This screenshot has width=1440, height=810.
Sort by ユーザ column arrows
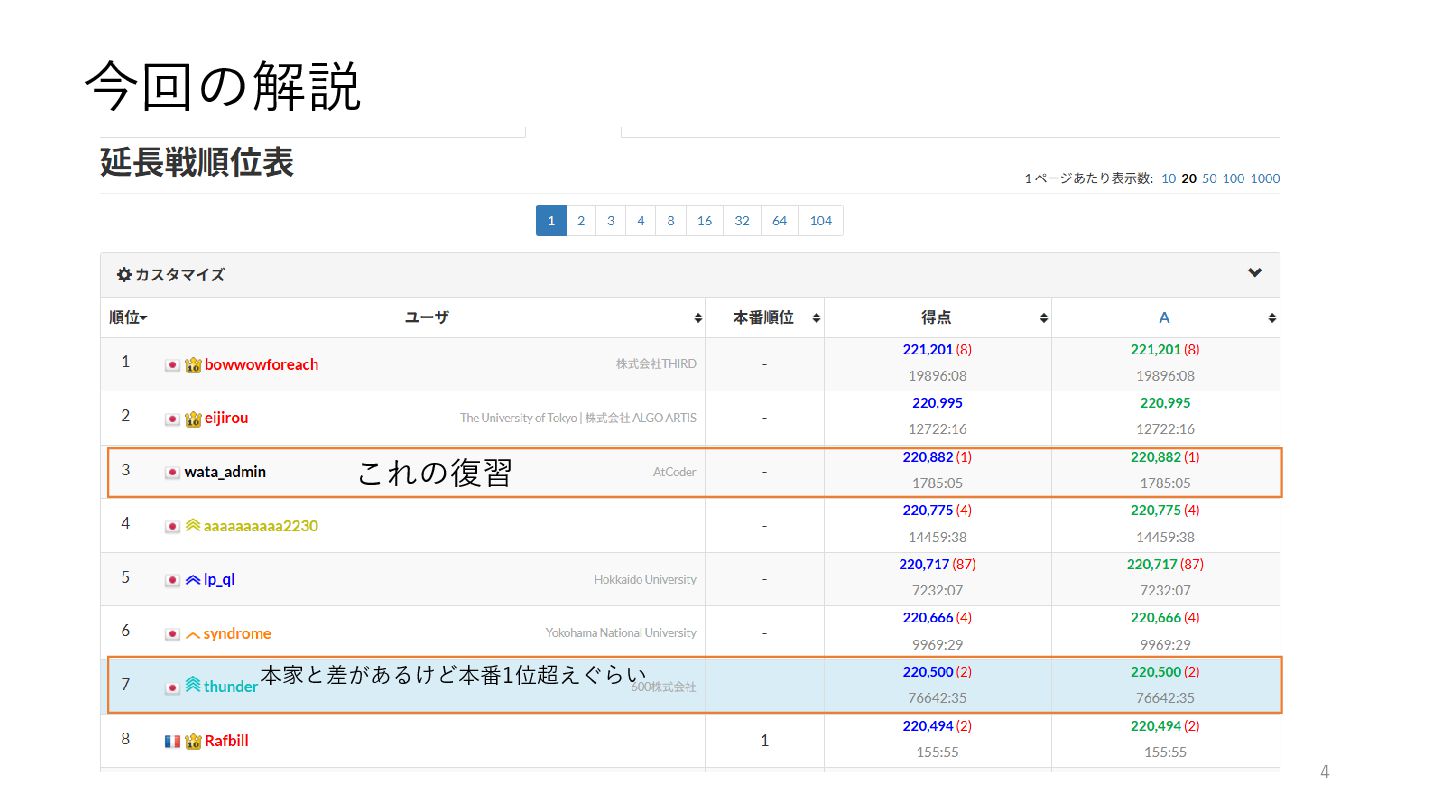tap(698, 318)
